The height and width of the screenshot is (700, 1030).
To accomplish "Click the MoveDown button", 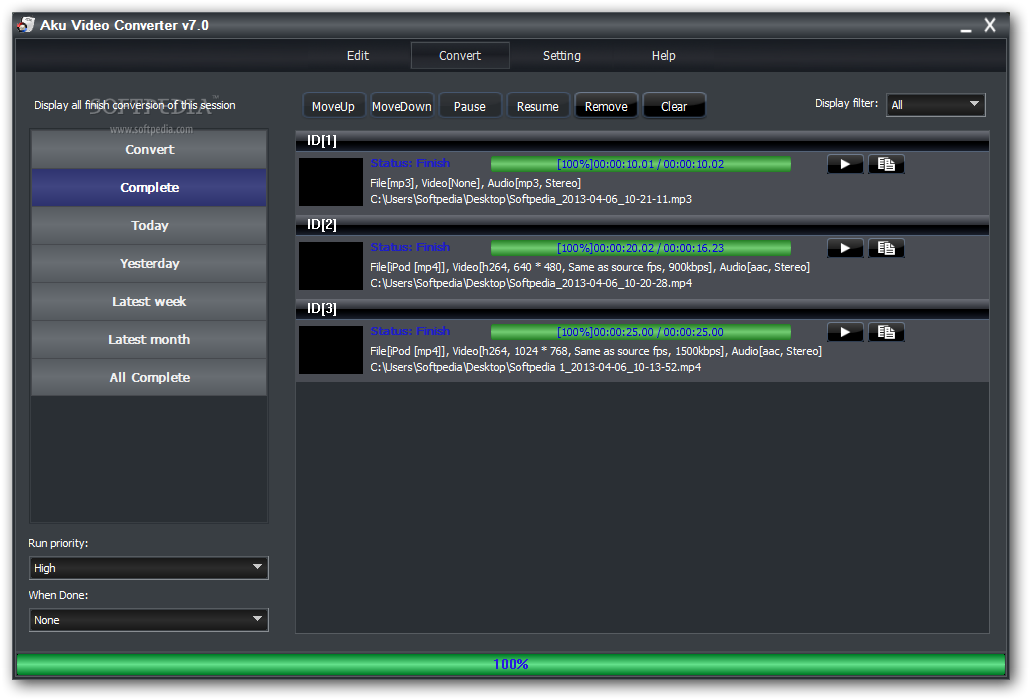I will click(402, 106).
